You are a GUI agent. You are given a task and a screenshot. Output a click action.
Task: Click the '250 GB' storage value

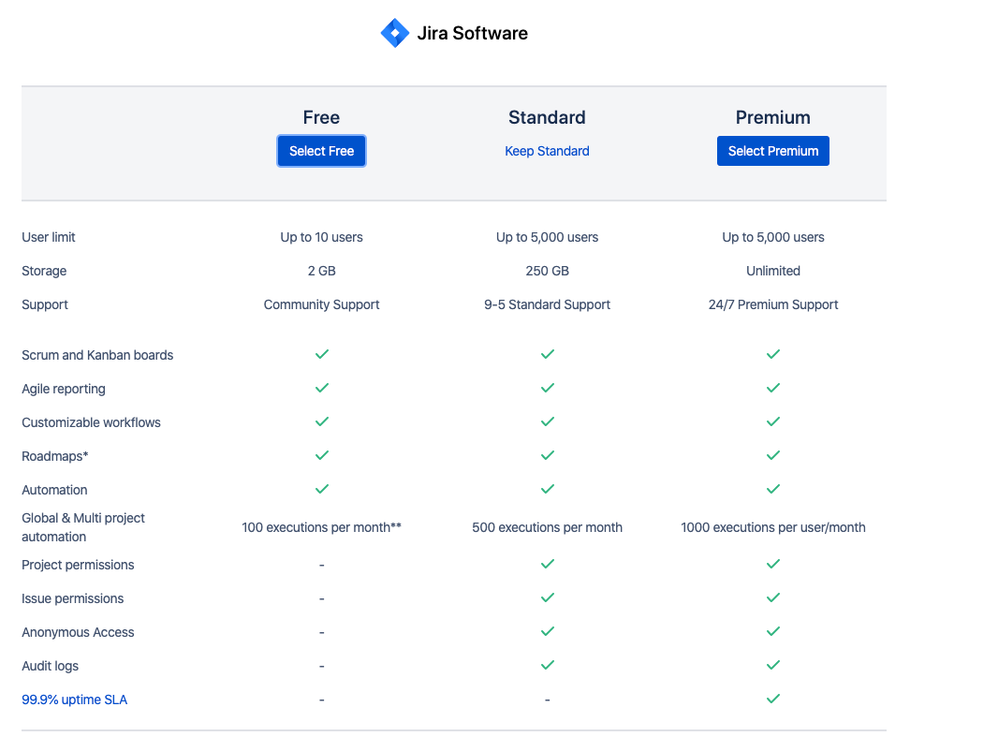(547, 271)
